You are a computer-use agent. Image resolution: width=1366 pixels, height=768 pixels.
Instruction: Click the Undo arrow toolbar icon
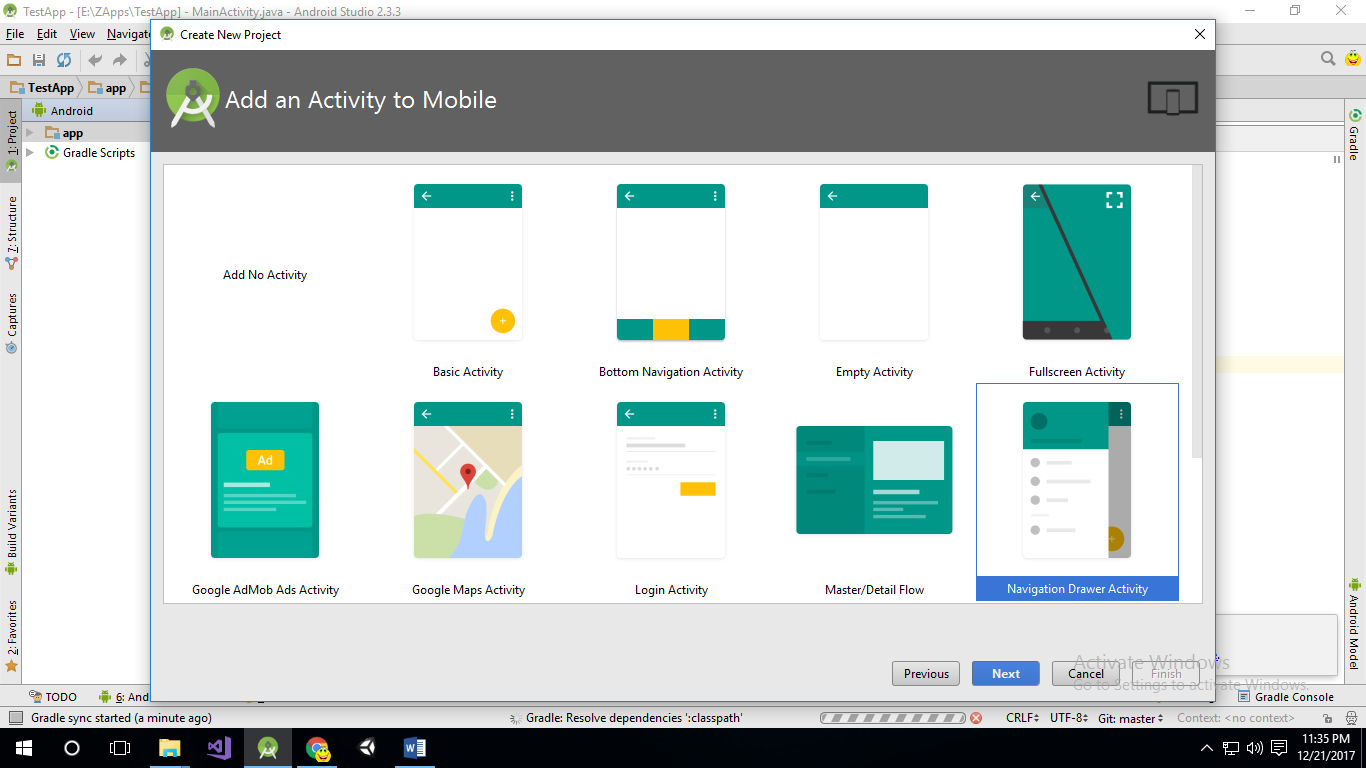pos(94,60)
